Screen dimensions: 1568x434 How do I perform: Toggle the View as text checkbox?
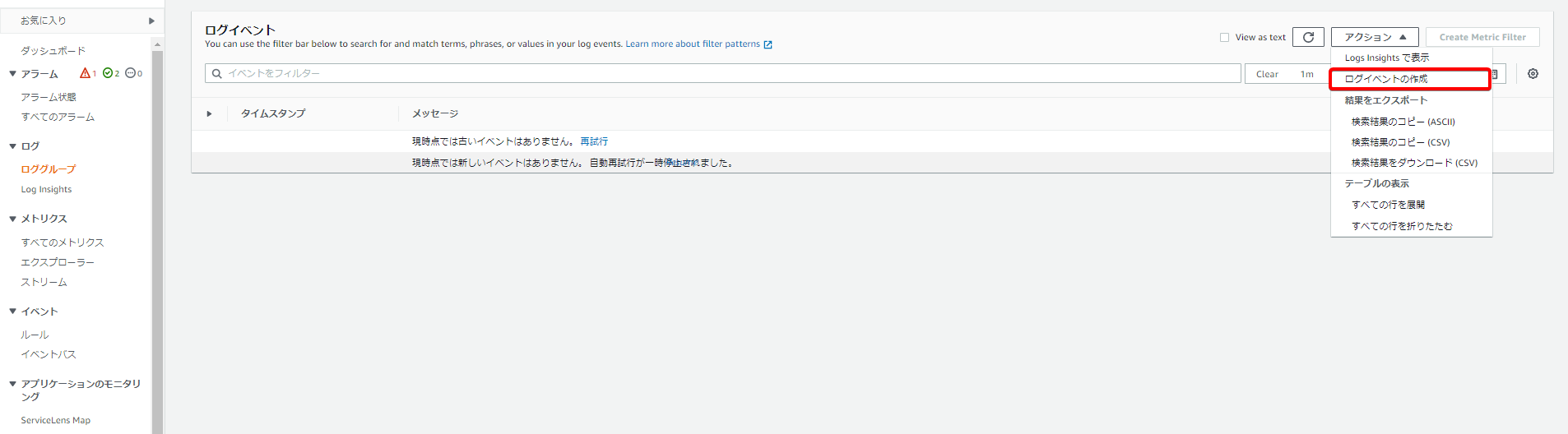tap(1224, 37)
